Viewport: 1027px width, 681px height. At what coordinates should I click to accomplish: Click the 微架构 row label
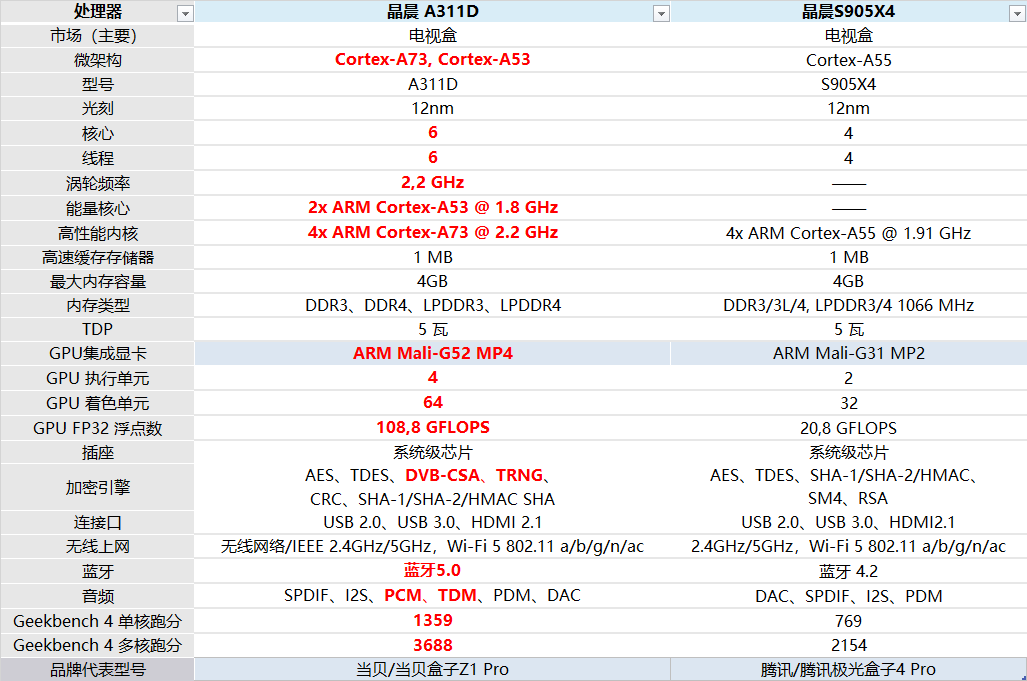pyautogui.click(x=97, y=60)
